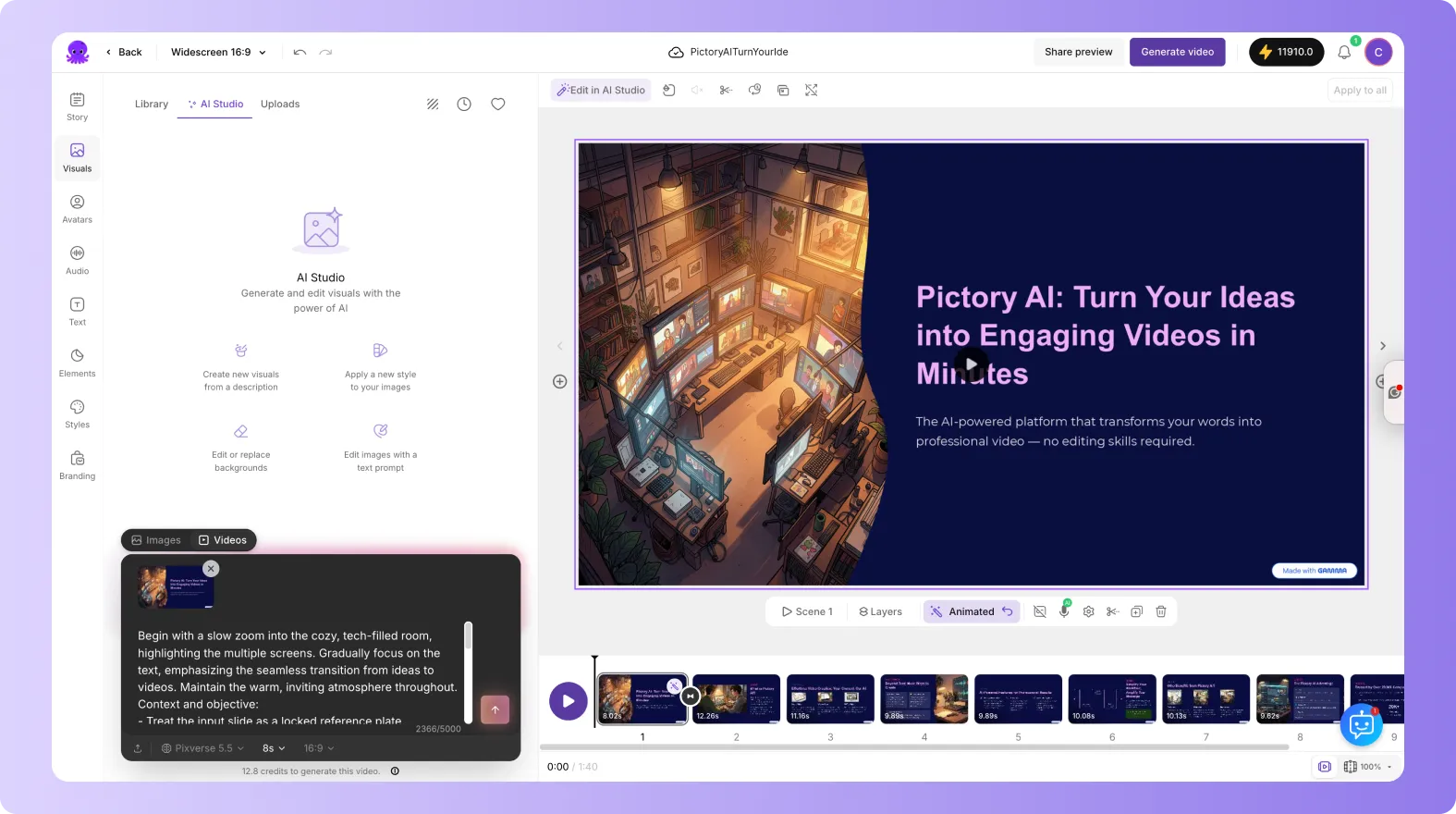
Task: Click the replace visual clock-arrow icon
Action: [x=754, y=90]
